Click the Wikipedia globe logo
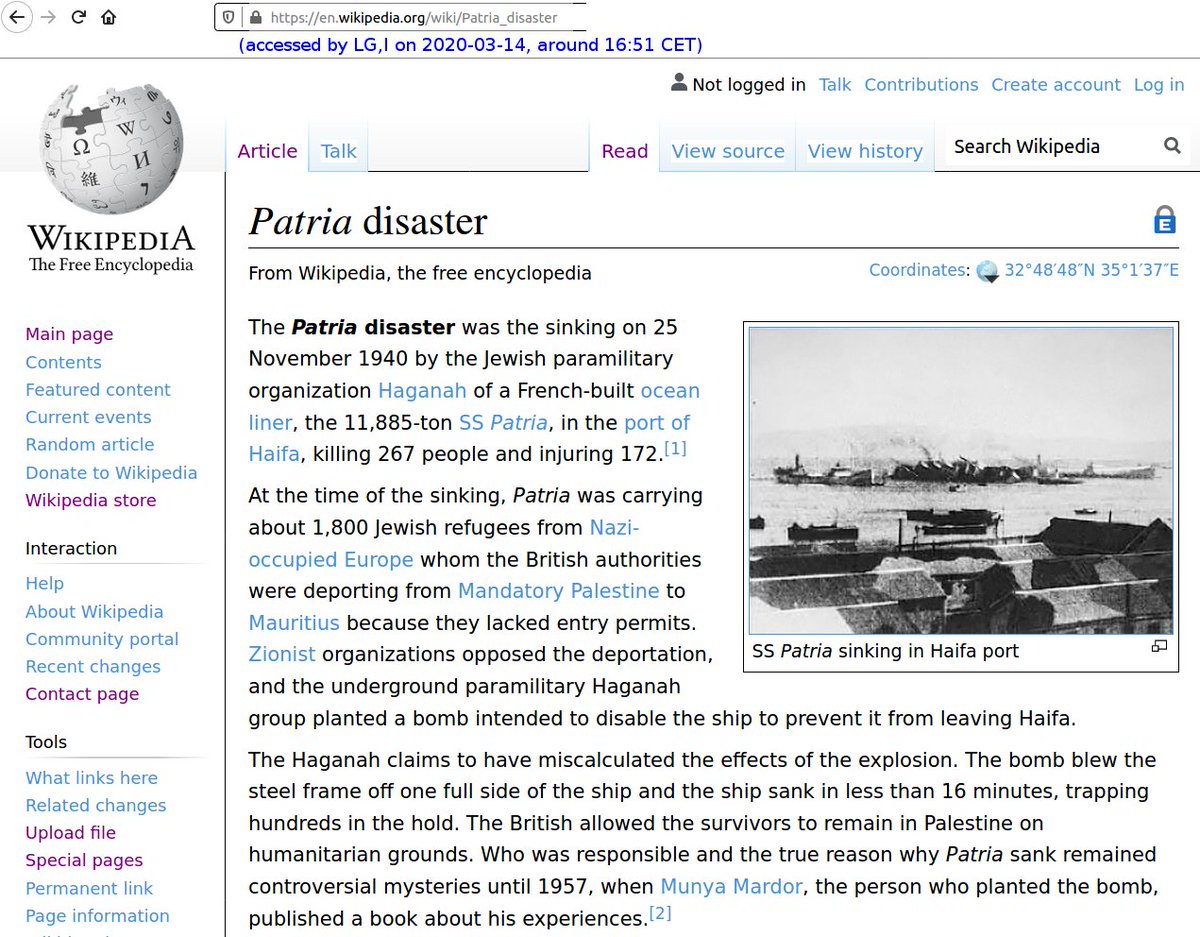 click(x=112, y=148)
